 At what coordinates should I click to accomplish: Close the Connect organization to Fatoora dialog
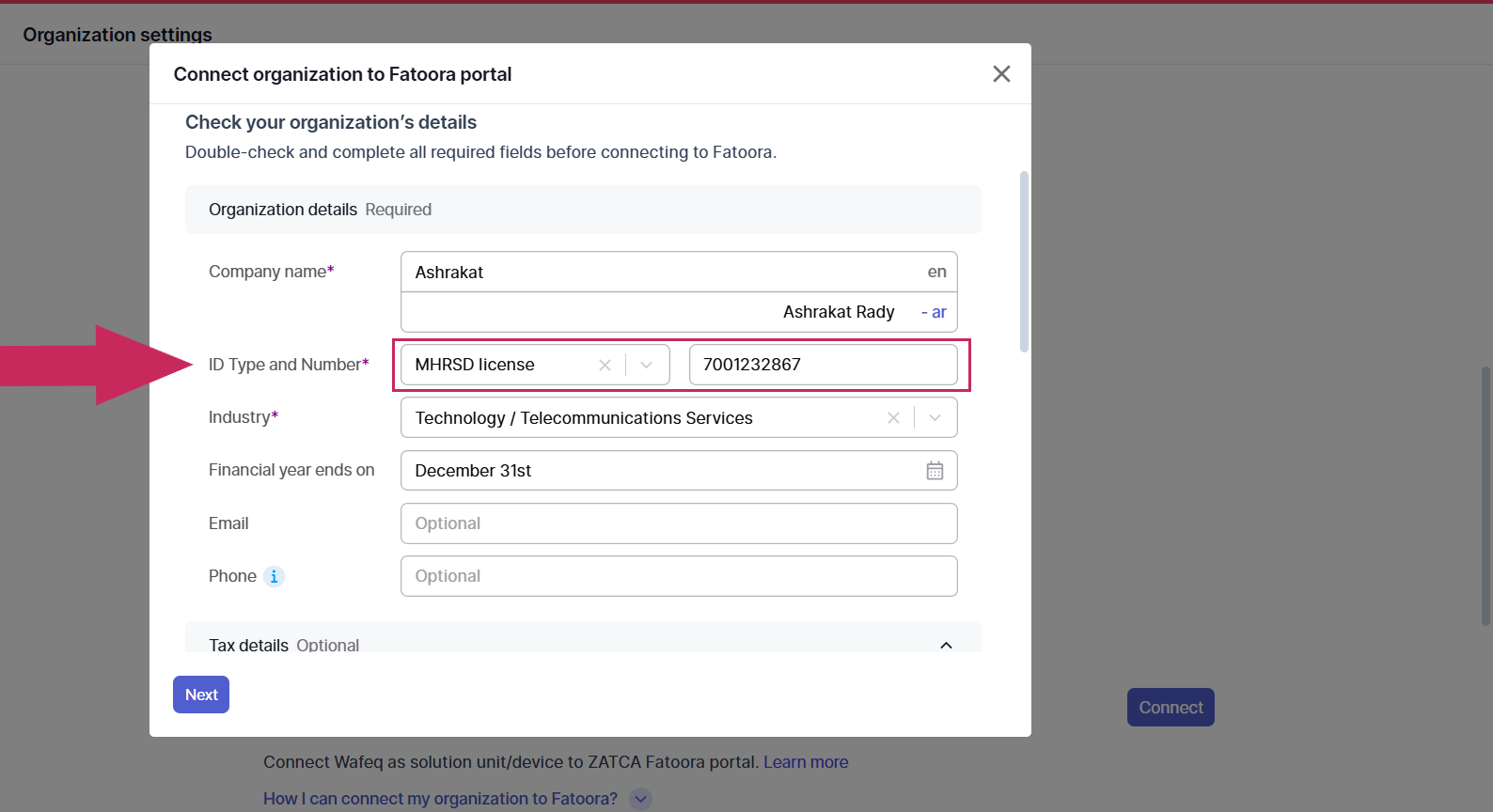coord(1001,74)
